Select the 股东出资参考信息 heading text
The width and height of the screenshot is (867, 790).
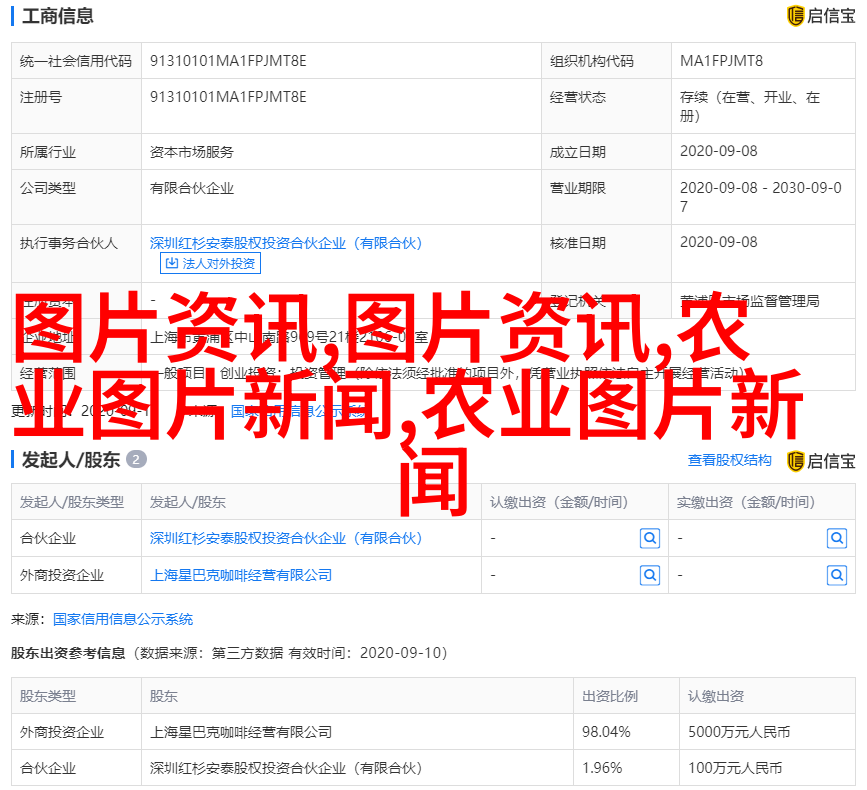69,653
